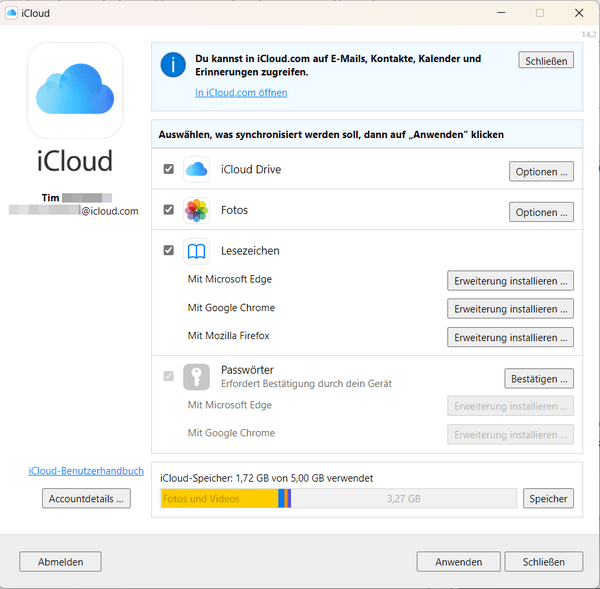Viewport: 600px width, 589px height.
Task: Open Accountdetails
Action: [x=86, y=498]
